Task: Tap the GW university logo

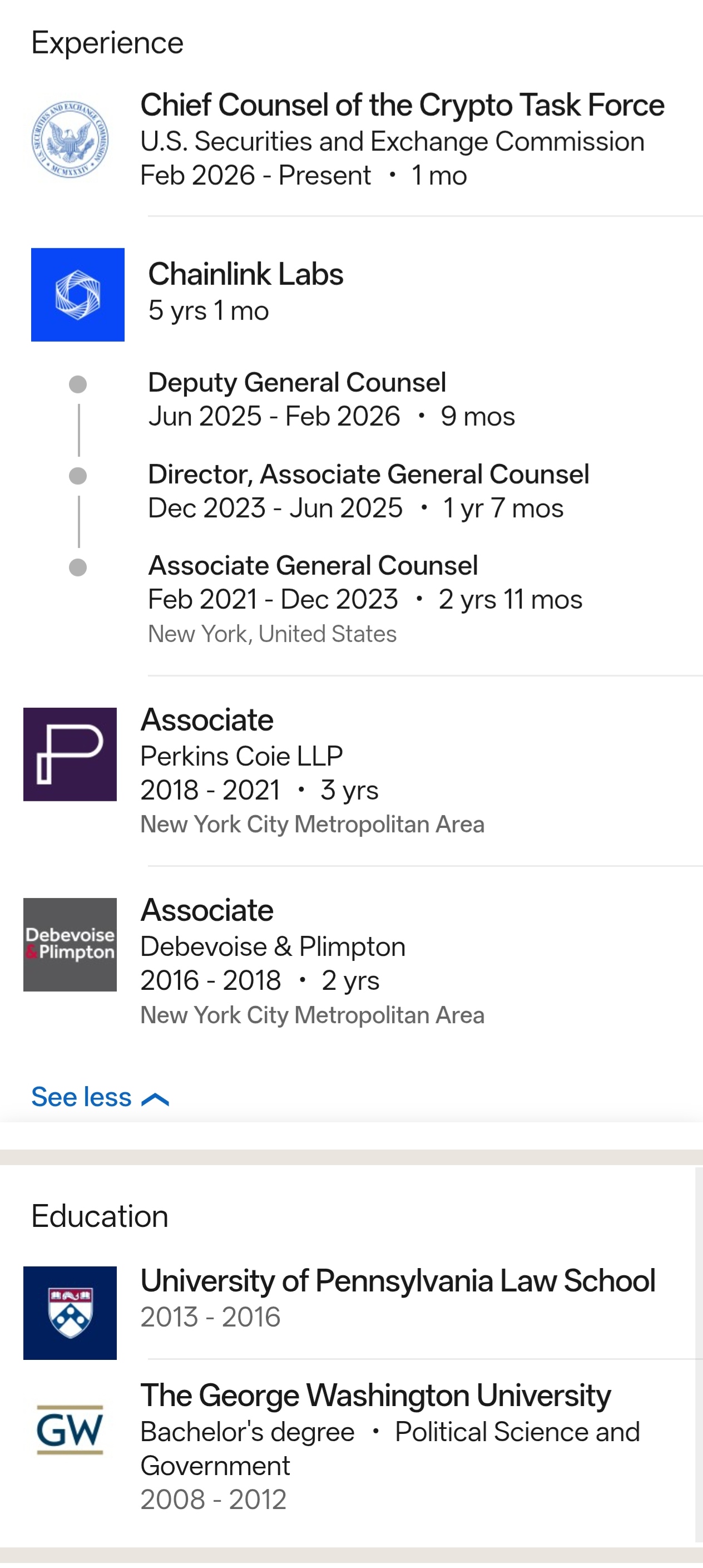Action: (70, 1429)
